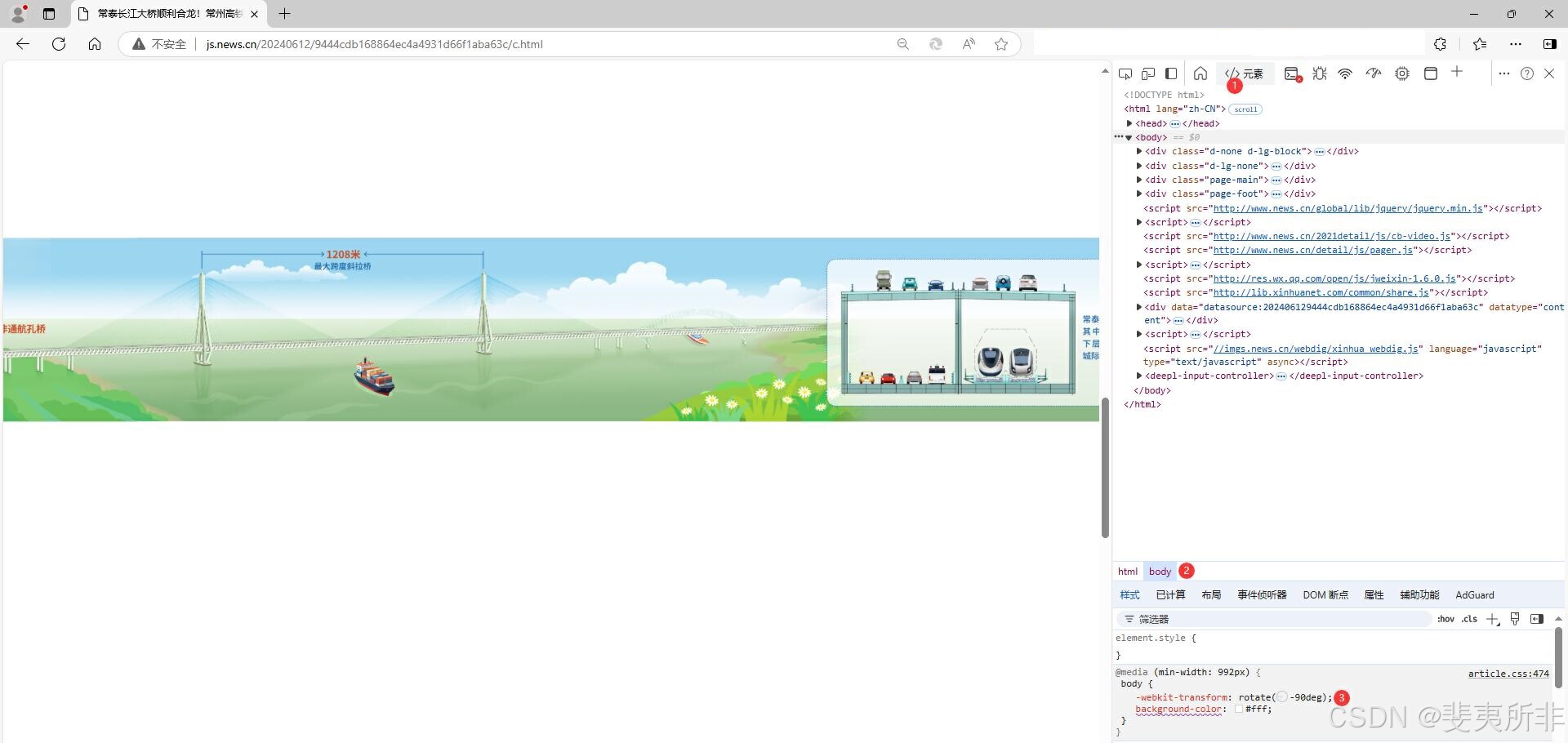This screenshot has width=1568, height=743.
Task: Open the rotate angle picker swatch
Action: 1281,697
